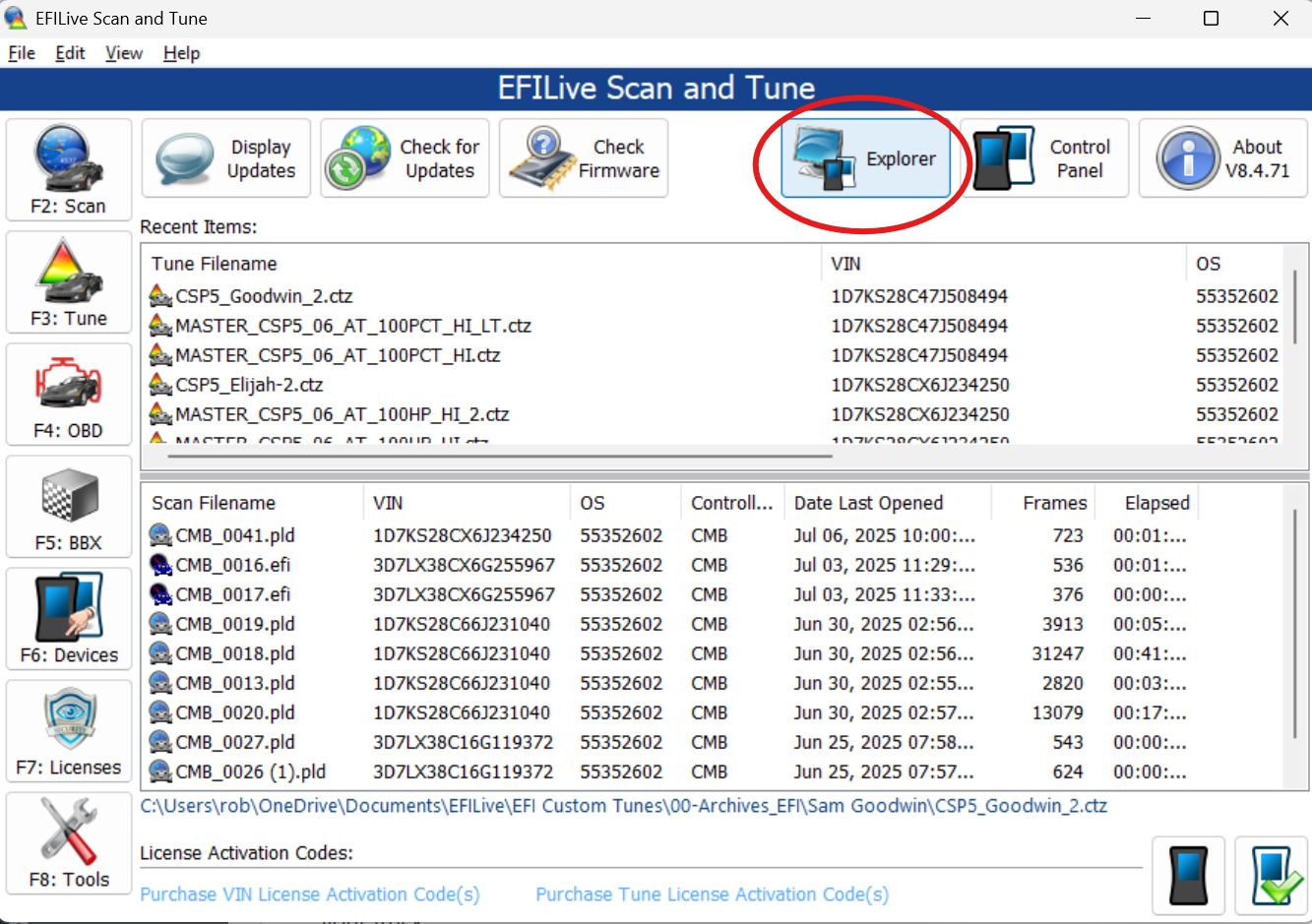Screen dimensions: 1312x924
Task: Open the F6: Devices section
Action: coord(69,618)
